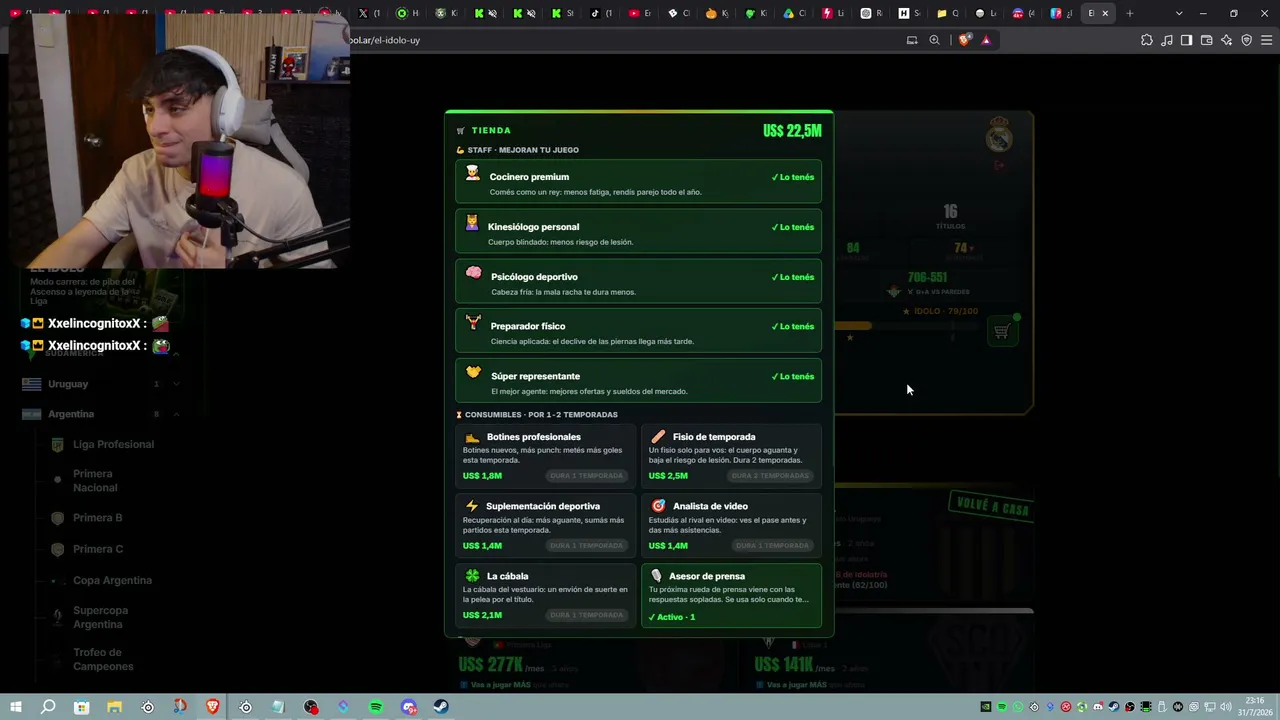Image resolution: width=1280 pixels, height=720 pixels.
Task: Click the Fisio de temporada bandage icon
Action: (x=658, y=437)
